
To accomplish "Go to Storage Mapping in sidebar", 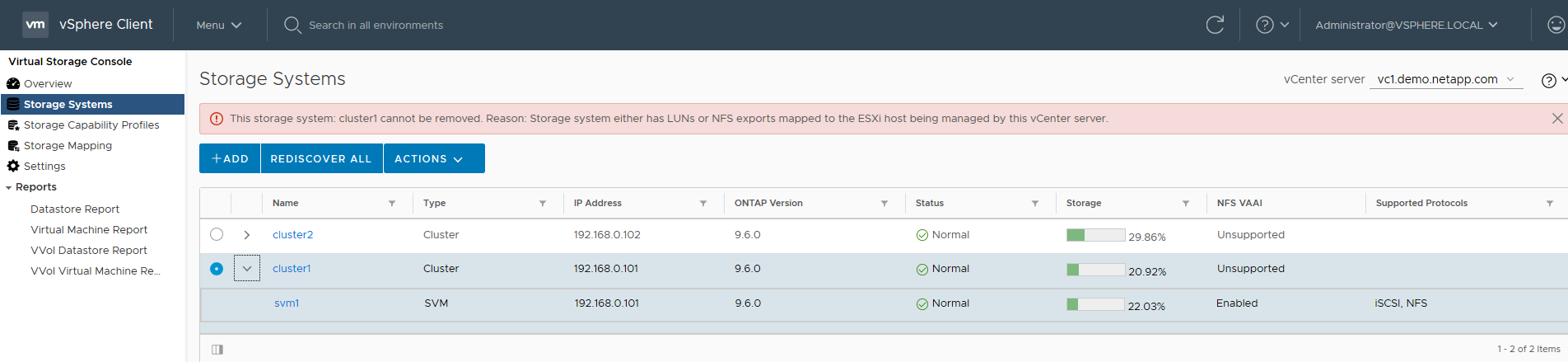I will click(68, 146).
